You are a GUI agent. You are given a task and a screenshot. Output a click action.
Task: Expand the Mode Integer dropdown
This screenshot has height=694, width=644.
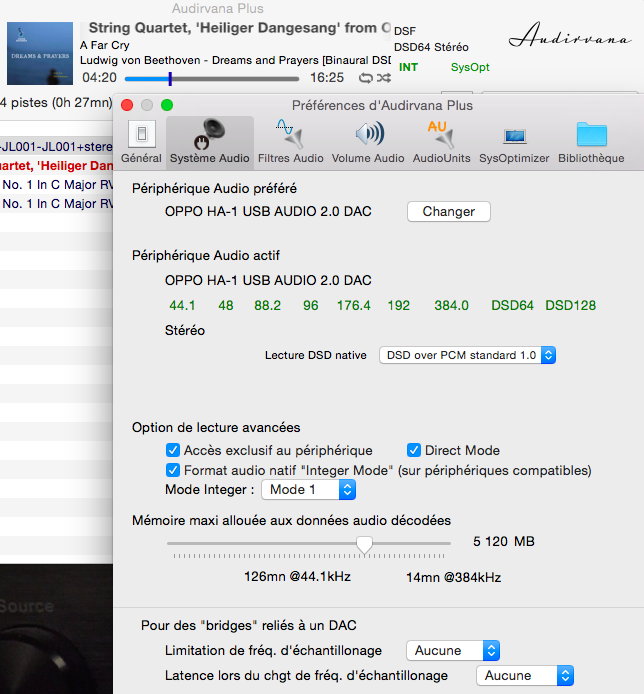coord(308,490)
